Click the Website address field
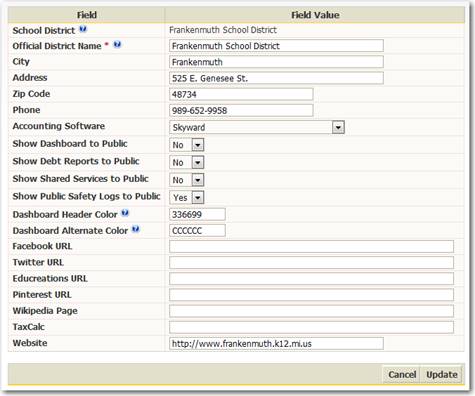This screenshot has width=475, height=396. (276, 343)
